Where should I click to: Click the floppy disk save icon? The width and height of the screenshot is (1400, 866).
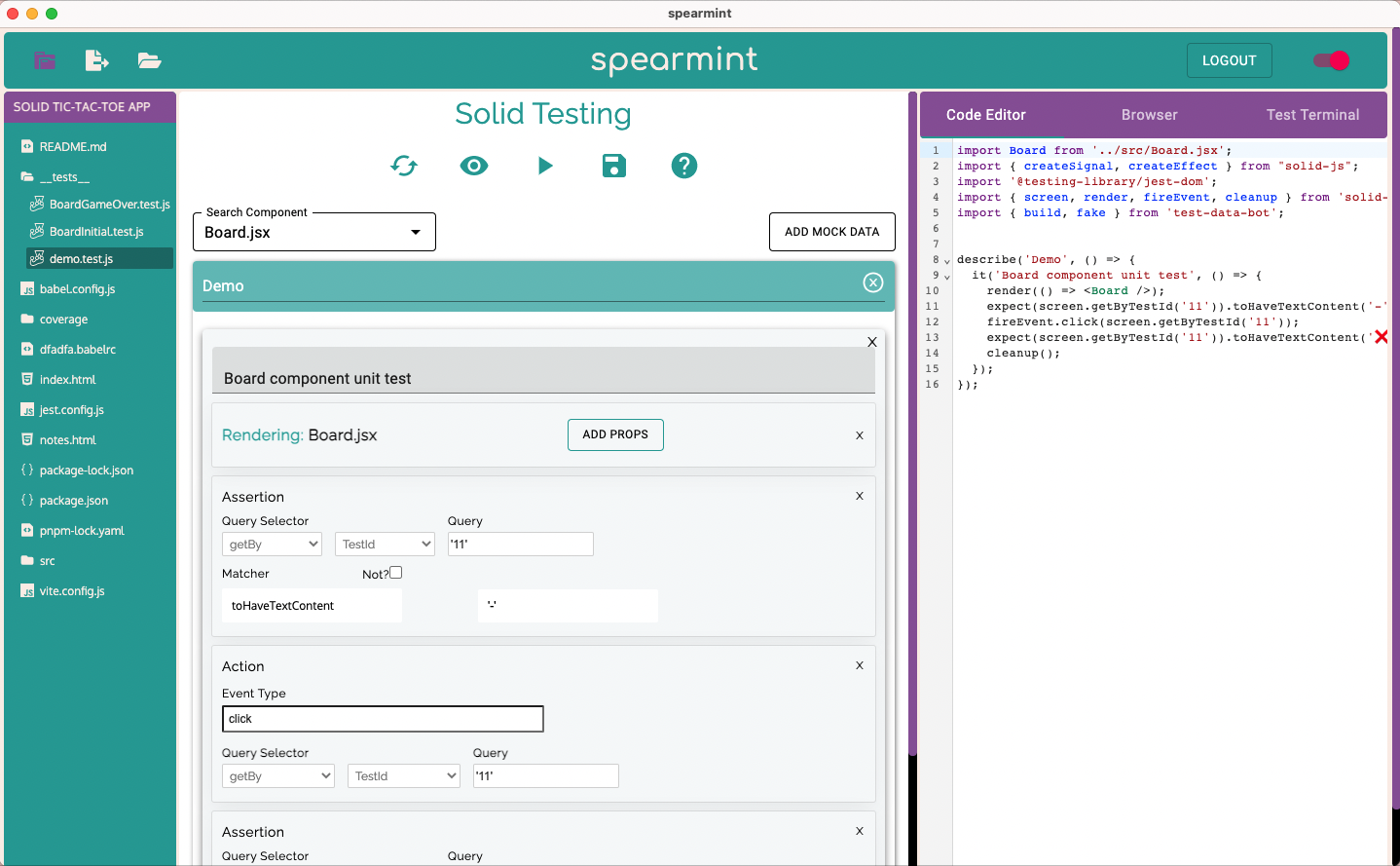point(614,166)
